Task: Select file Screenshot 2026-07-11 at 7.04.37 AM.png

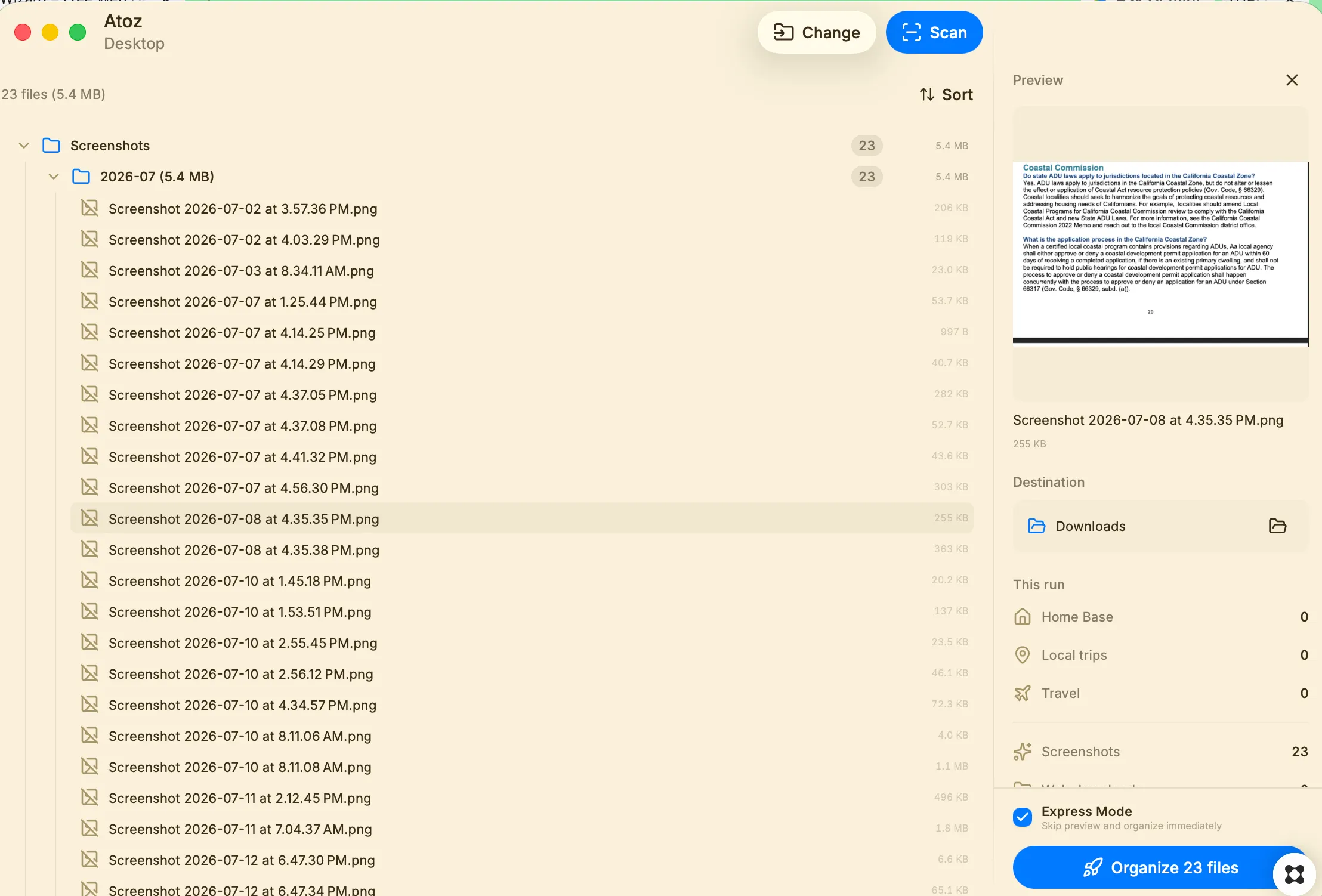Action: click(x=522, y=829)
